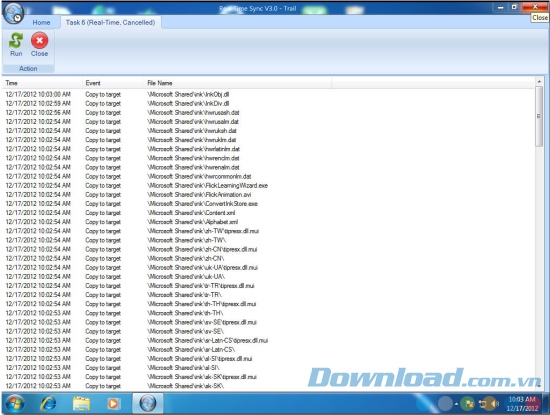Click the vertical scrollbar thumb

pyautogui.click(x=539, y=116)
